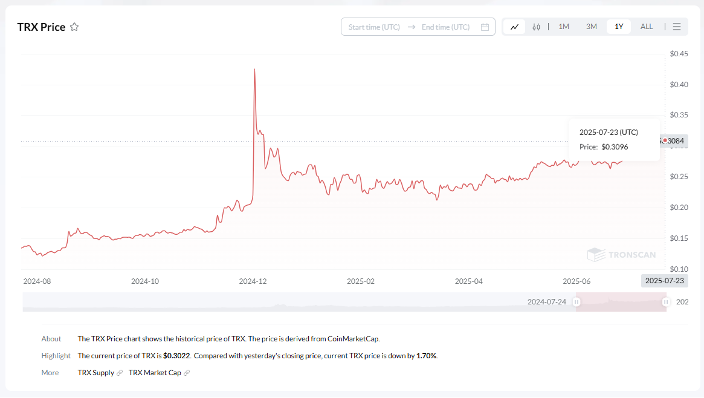
Task: Grab the right range slider handle
Action: pyautogui.click(x=666, y=302)
